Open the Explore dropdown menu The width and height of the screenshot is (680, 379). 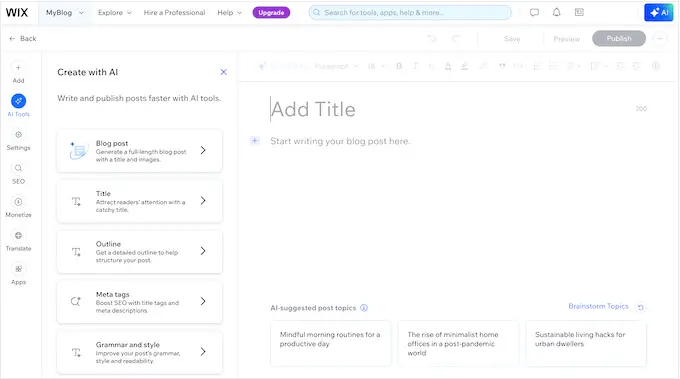coord(114,13)
